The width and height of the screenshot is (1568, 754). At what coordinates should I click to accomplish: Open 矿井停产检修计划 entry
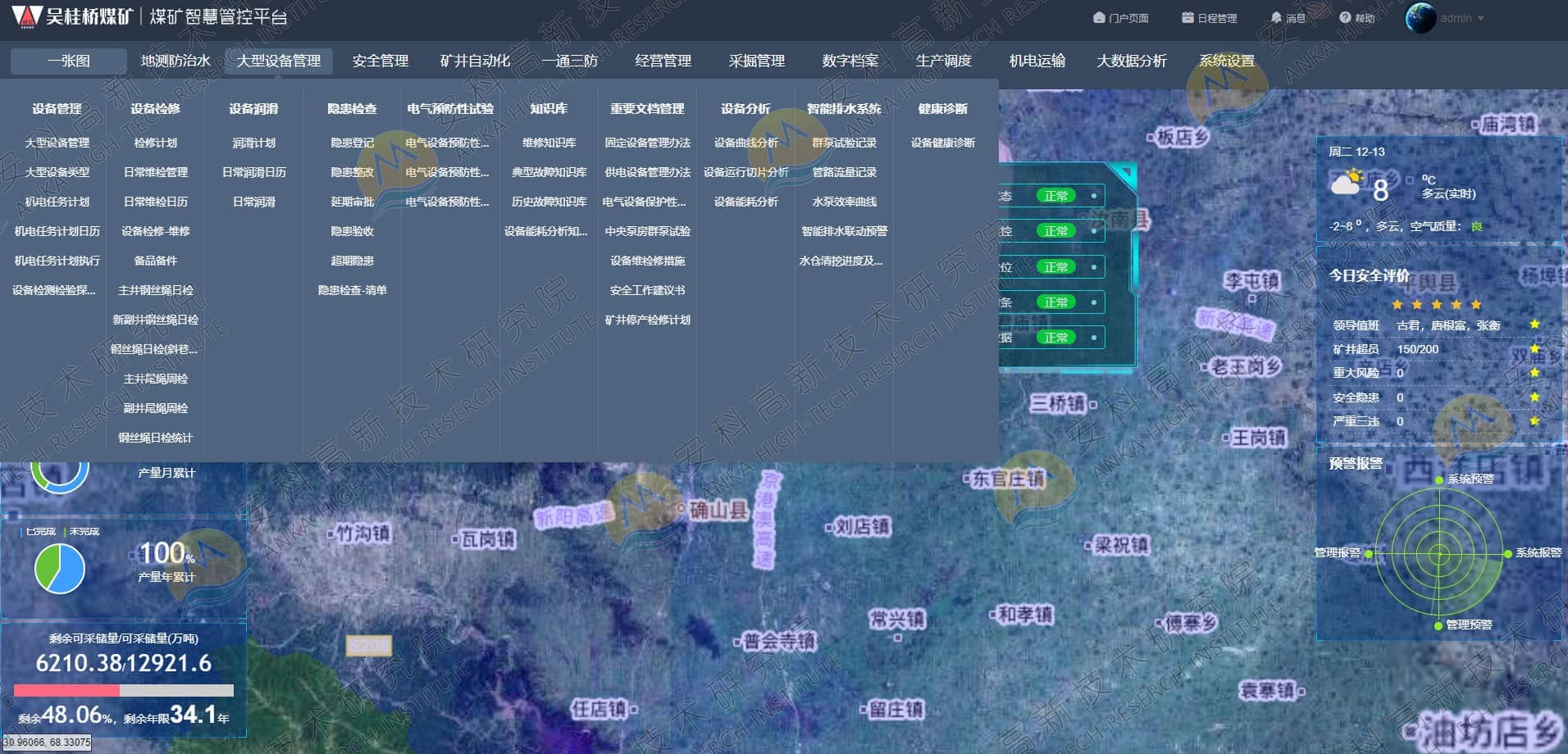[x=648, y=320]
